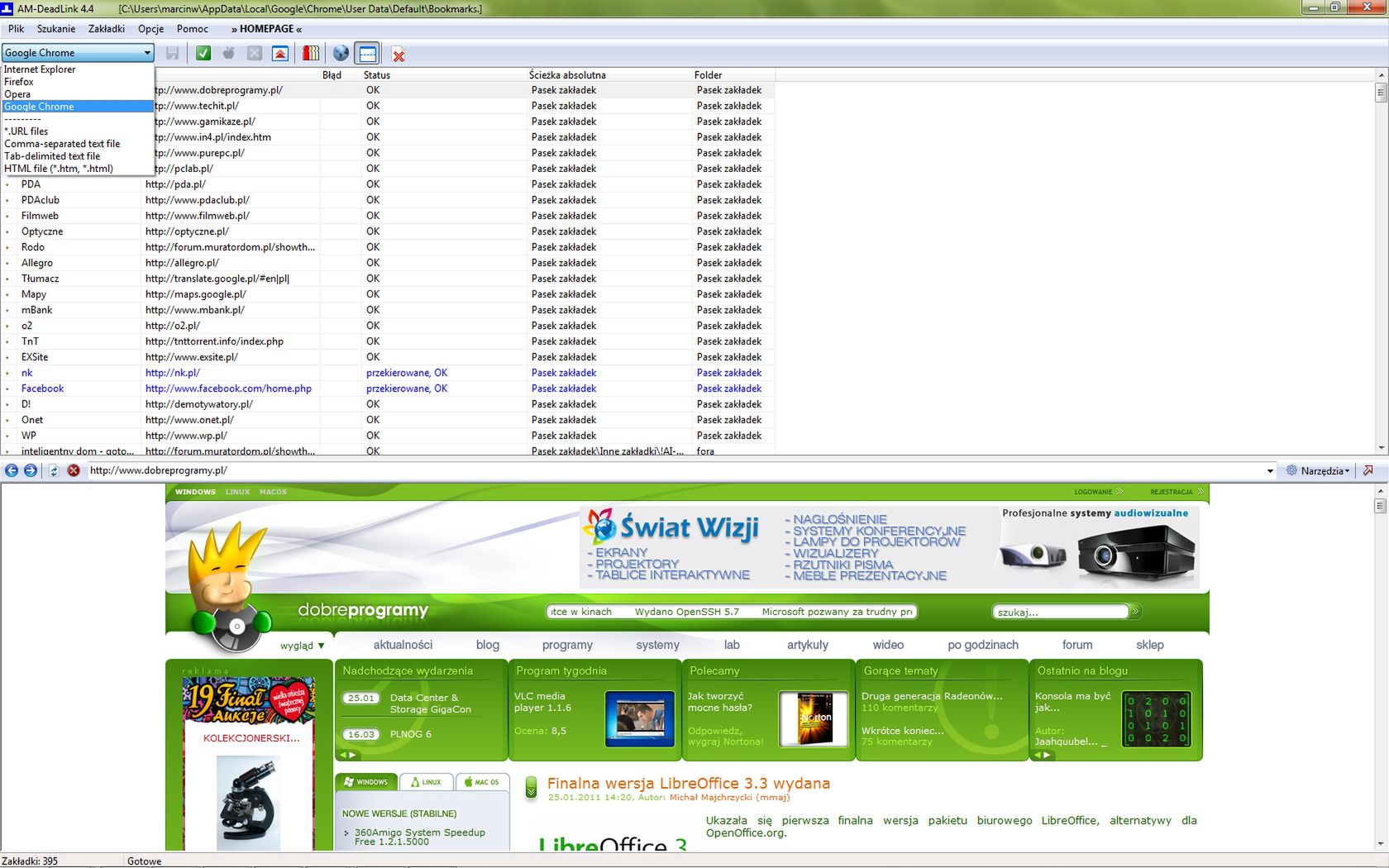Open 'Finalna wersja LibreOffice 3.3 wydana' headline
1389x868 pixels.
coord(688,784)
